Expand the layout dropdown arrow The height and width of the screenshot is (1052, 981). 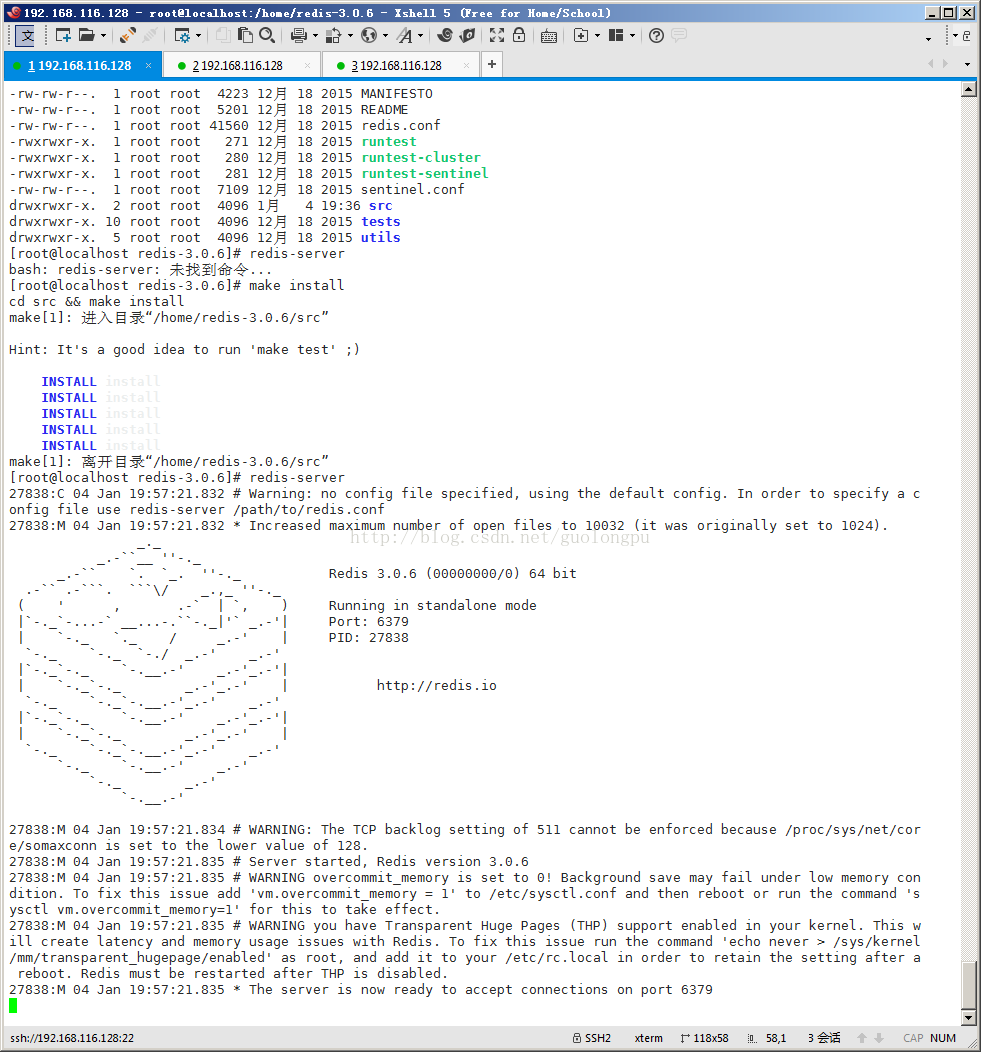click(632, 36)
